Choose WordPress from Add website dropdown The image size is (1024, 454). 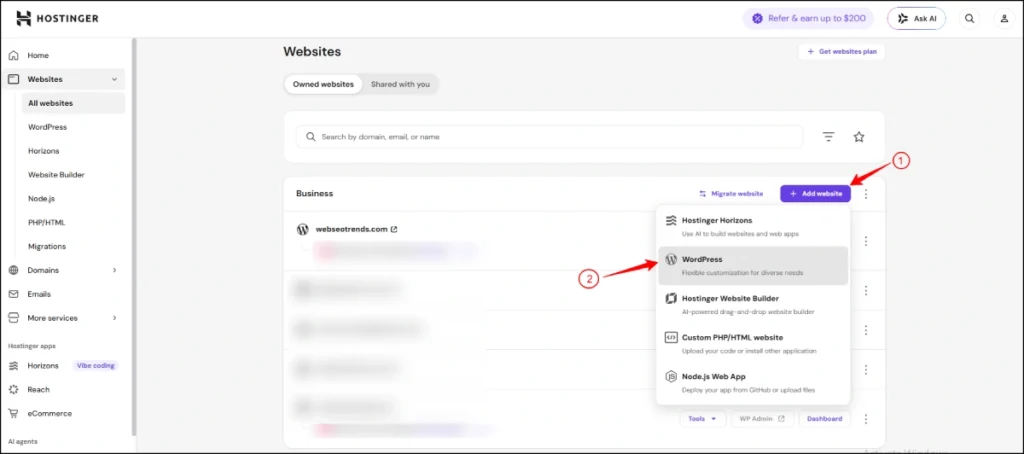point(753,266)
